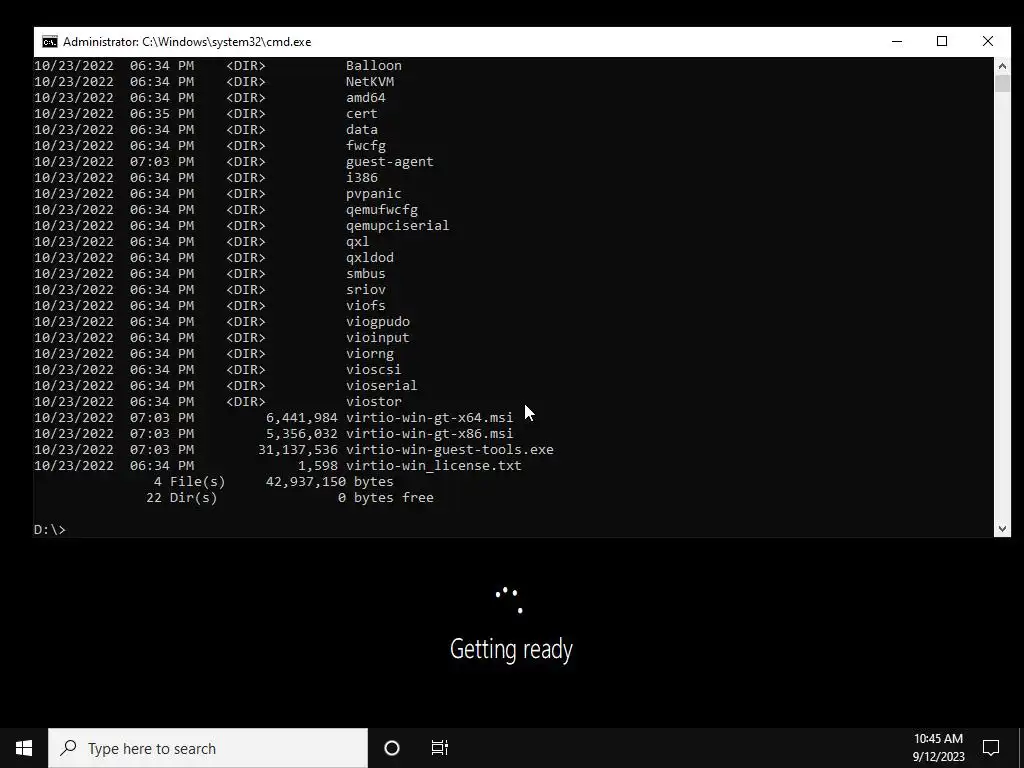This screenshot has width=1024, height=768.
Task: Click the data directory entry
Action: coord(362,129)
